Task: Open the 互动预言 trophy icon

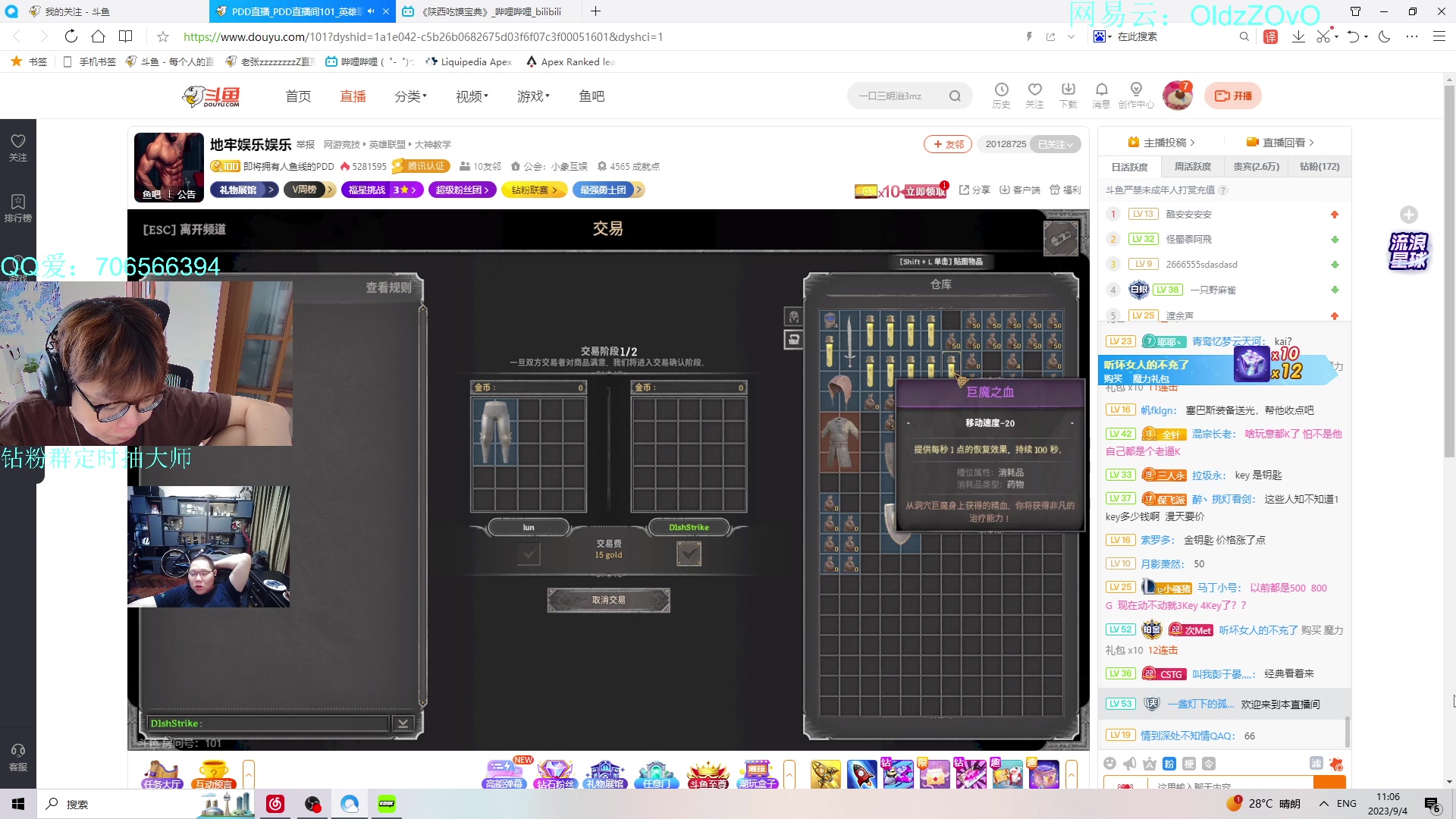Action: coord(214,774)
